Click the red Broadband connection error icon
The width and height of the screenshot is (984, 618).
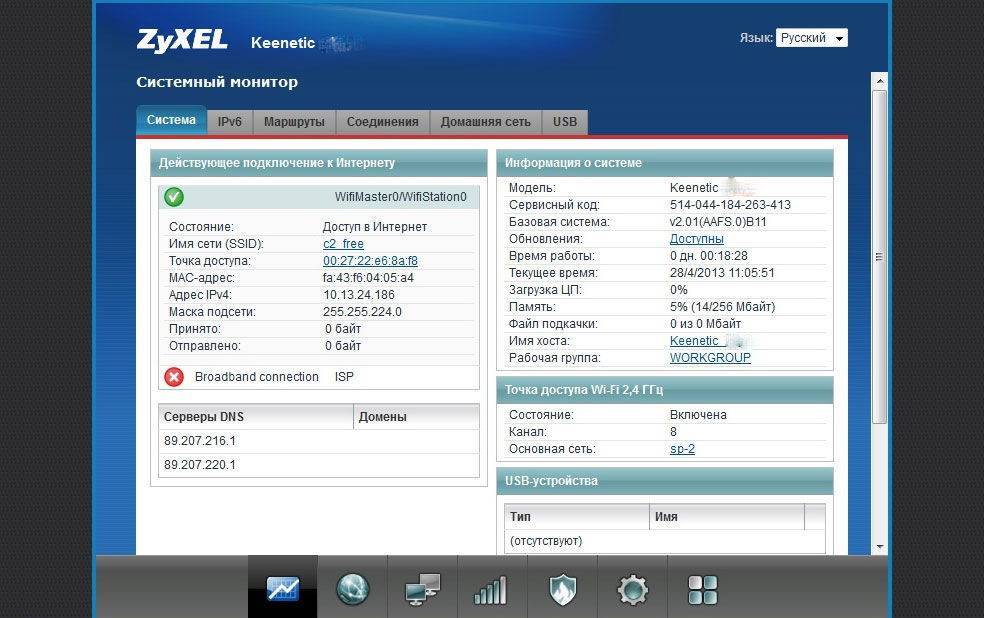click(174, 377)
